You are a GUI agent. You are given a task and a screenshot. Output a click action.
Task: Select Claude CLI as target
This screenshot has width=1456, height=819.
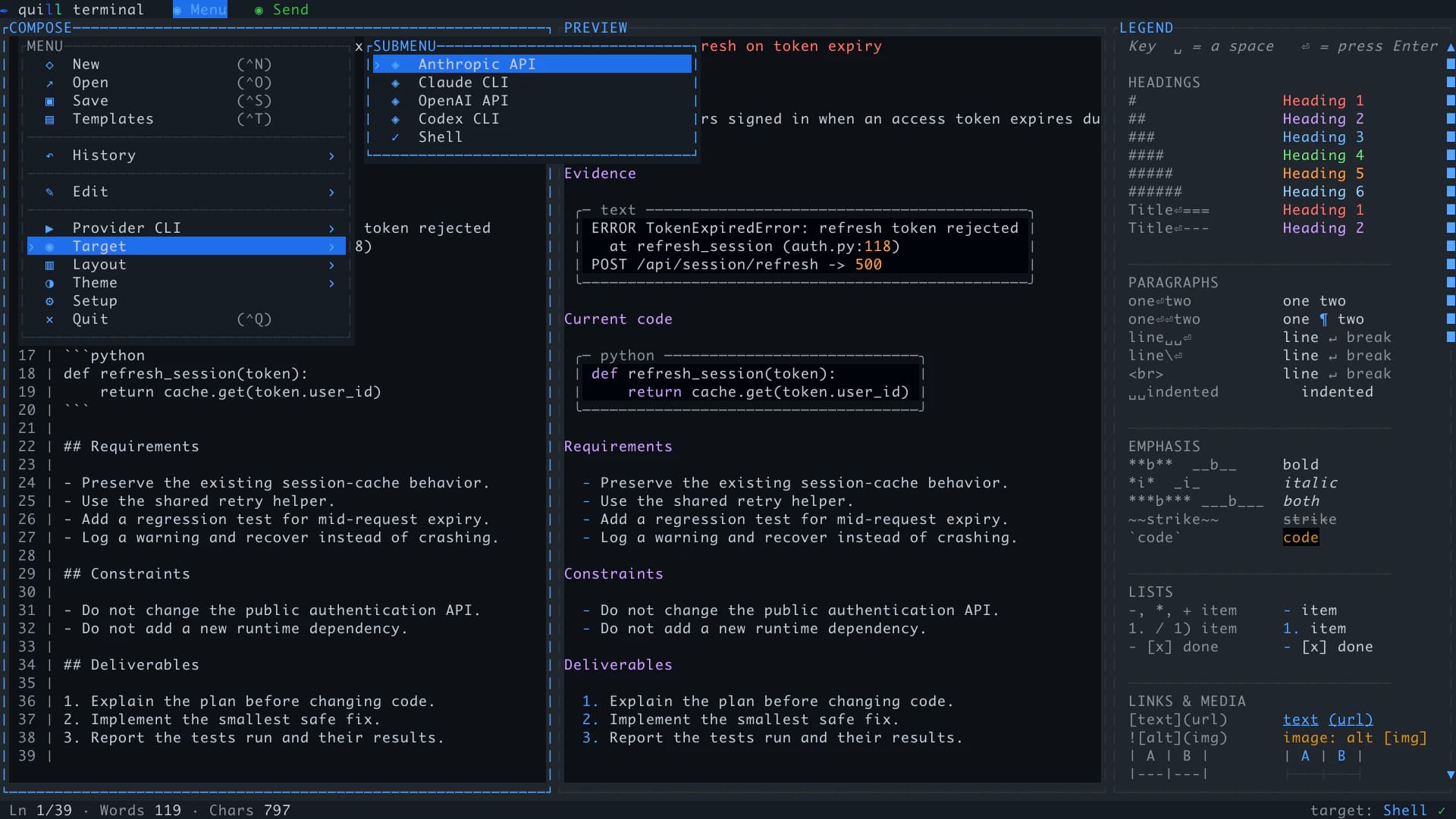[x=532, y=83]
